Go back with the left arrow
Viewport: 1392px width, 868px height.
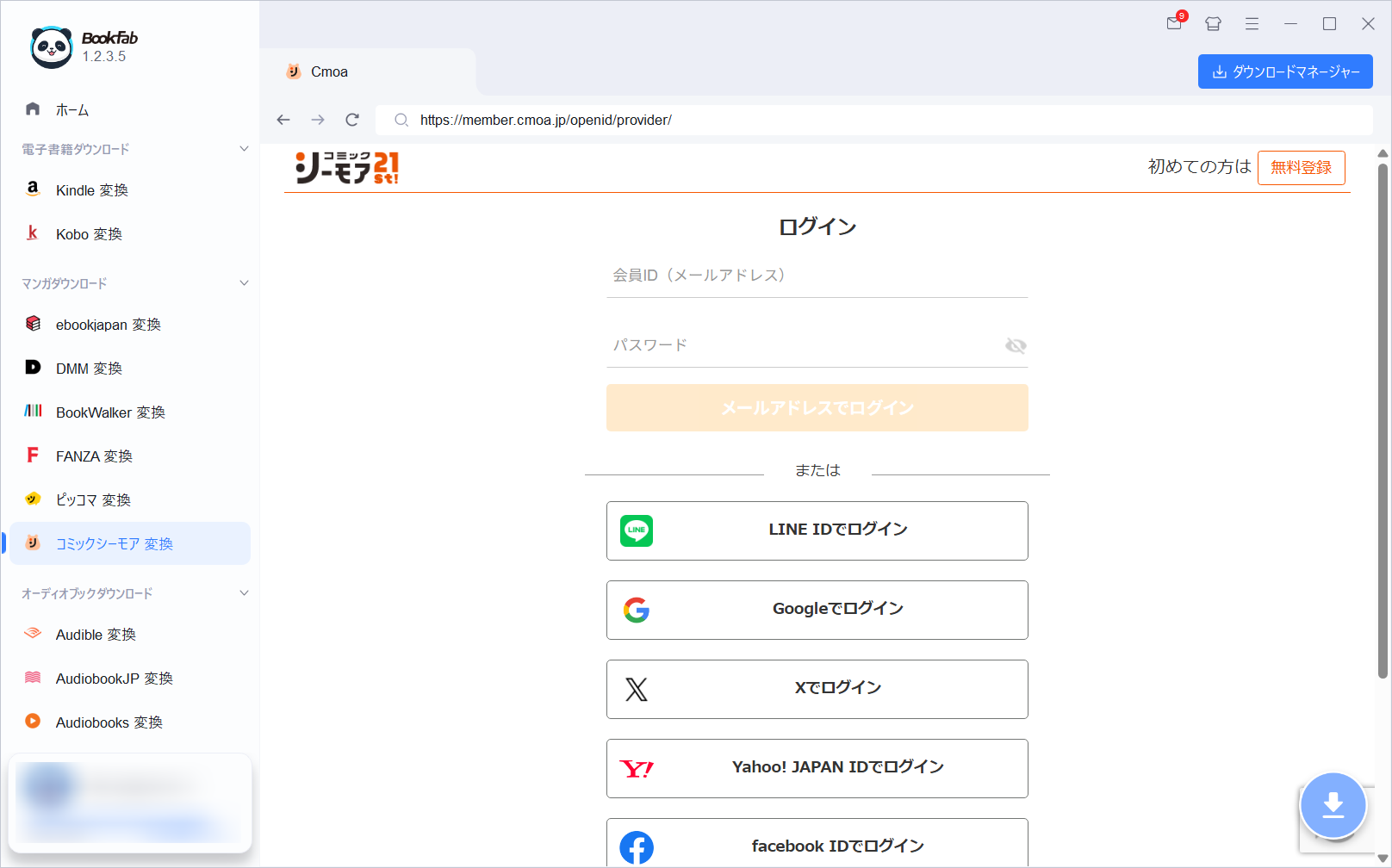coord(283,120)
